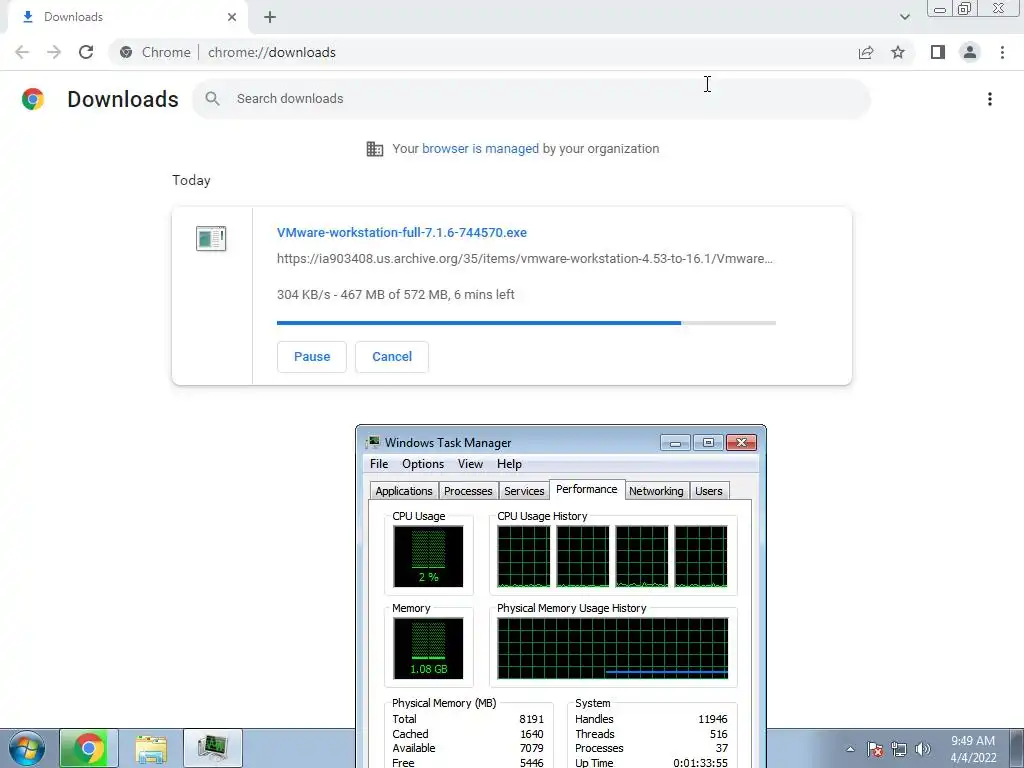The height and width of the screenshot is (768, 1024).
Task: Click the Physical Memory Usage History graph
Action: (613, 648)
